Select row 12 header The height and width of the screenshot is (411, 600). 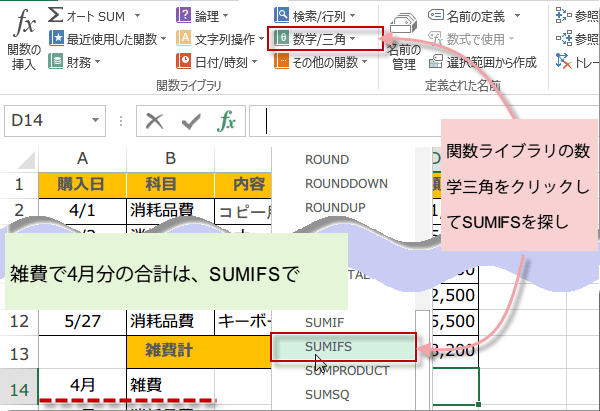point(19,321)
